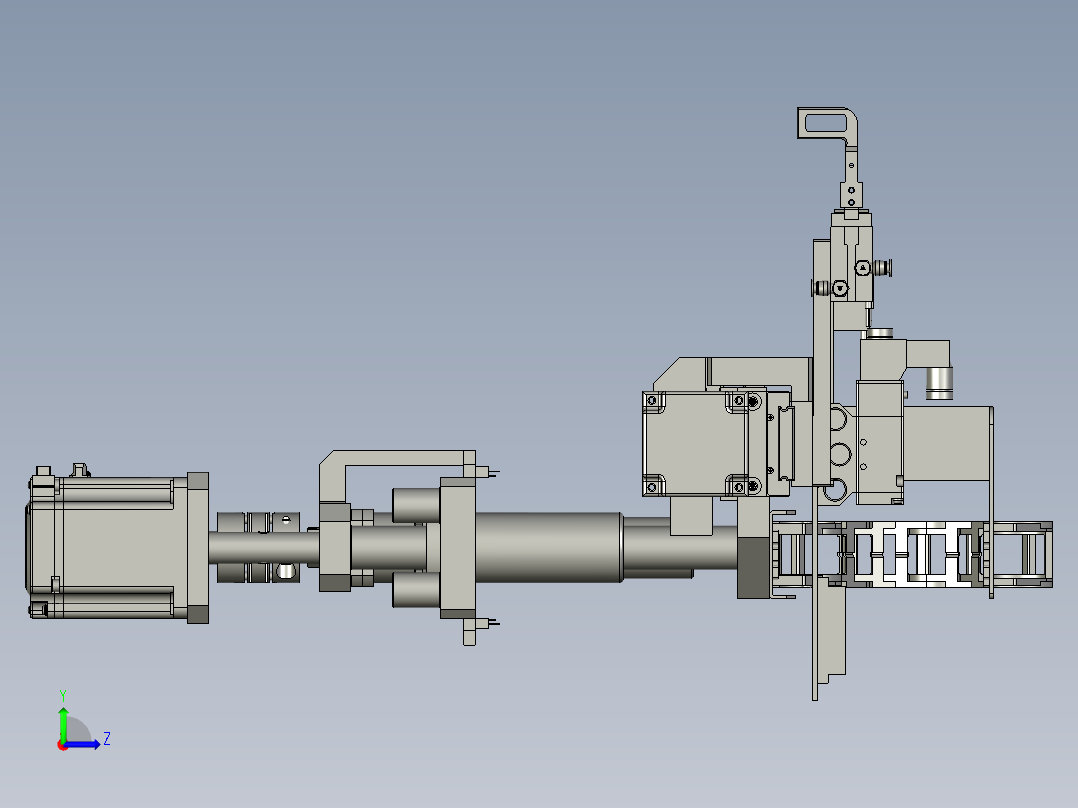Viewport: 1078px width, 808px height.
Task: Select the shaft coupling next to the servo motor
Action: pos(258,547)
